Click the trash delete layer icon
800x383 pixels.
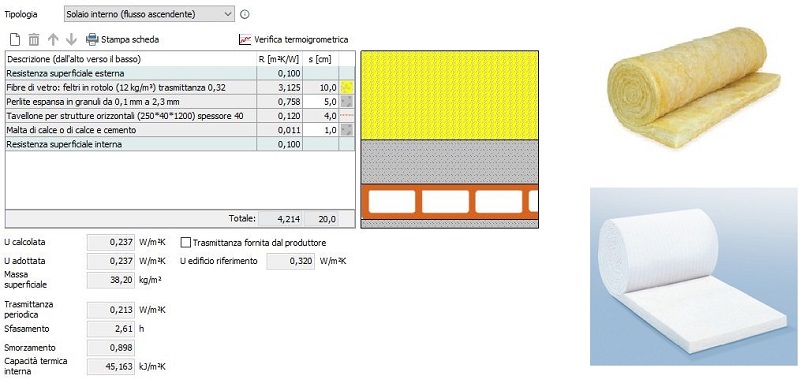(34, 40)
